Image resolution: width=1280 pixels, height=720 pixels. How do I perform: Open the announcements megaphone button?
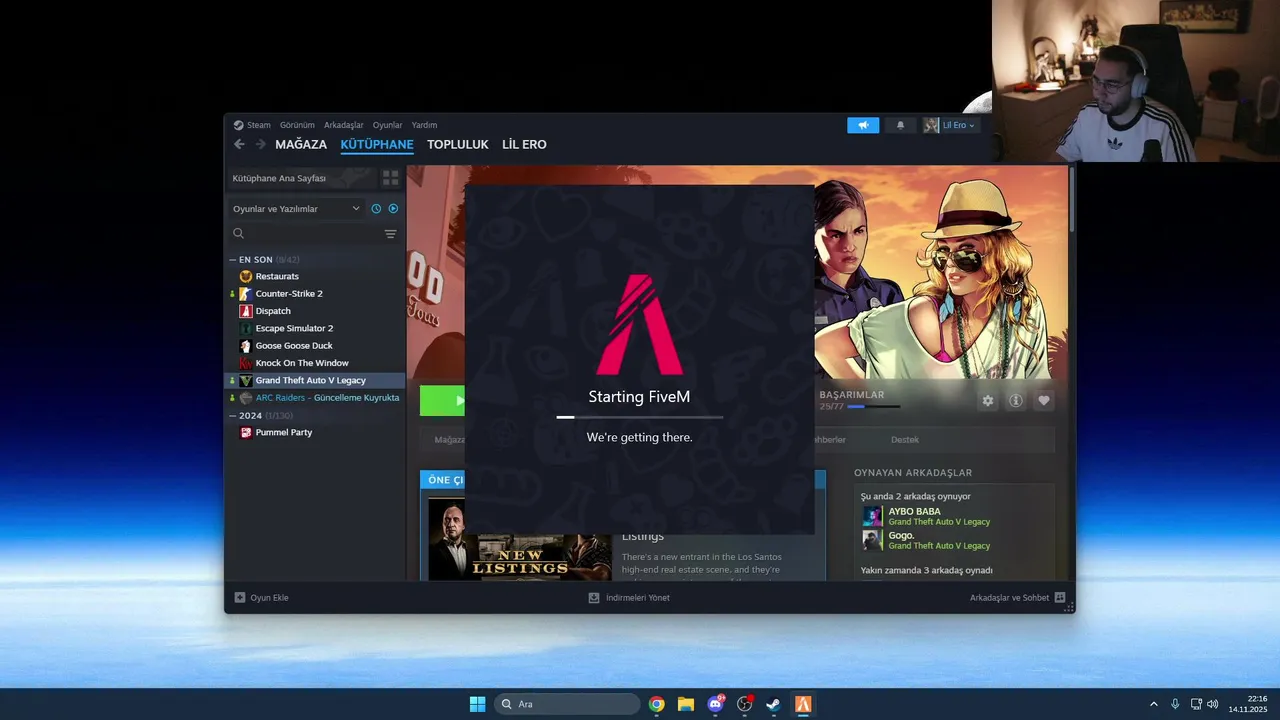(863, 125)
